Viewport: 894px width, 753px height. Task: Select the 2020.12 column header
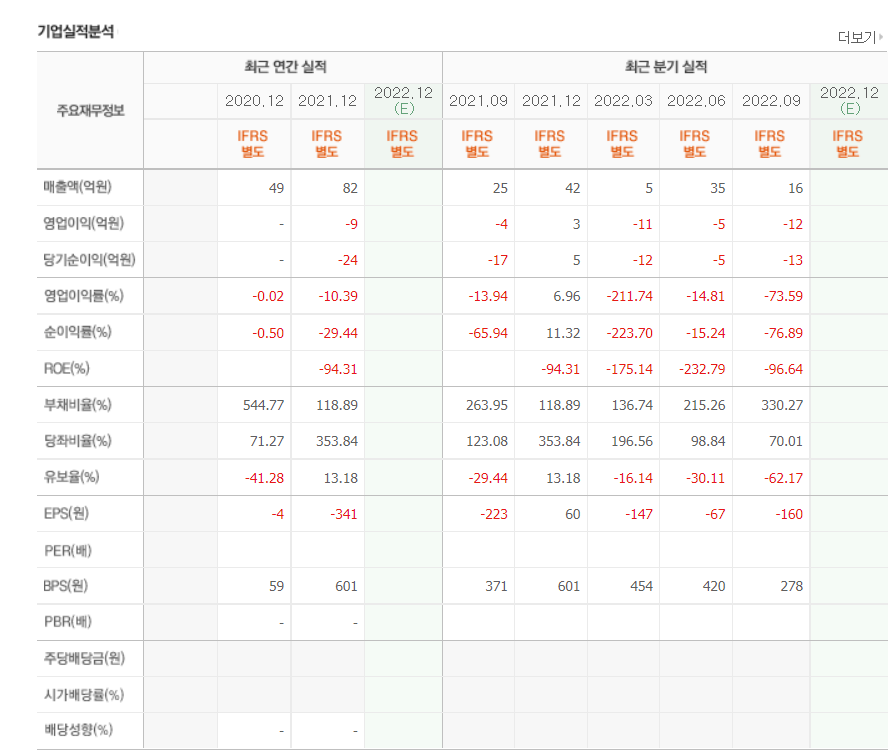pyautogui.click(x=254, y=101)
